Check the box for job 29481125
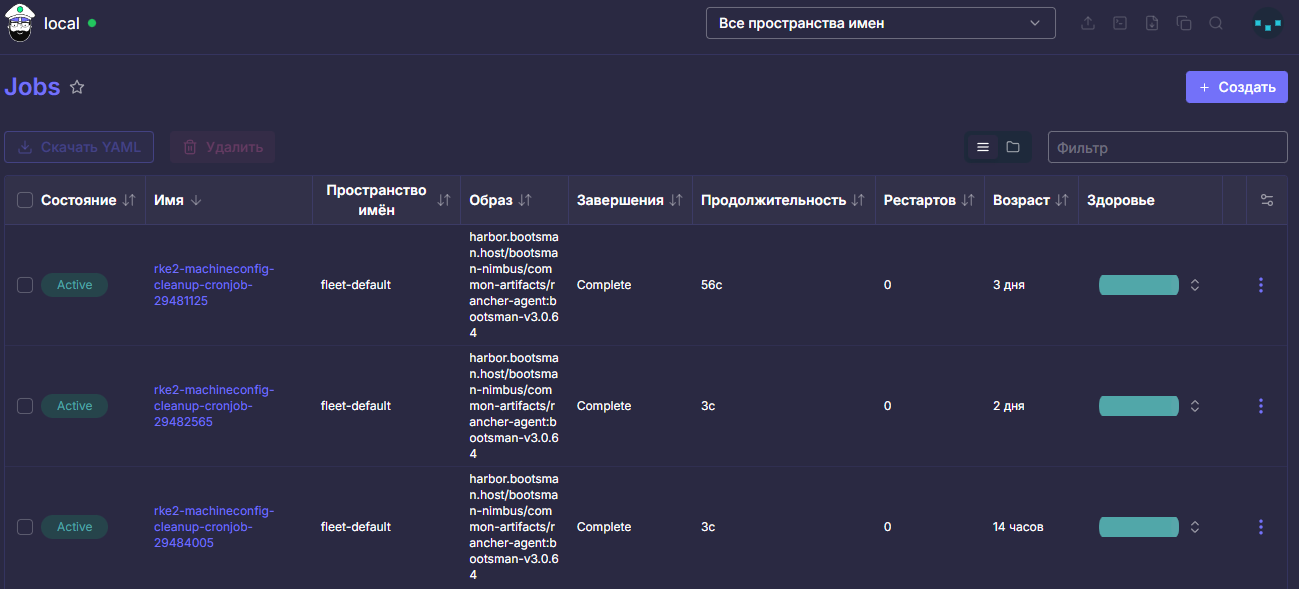This screenshot has width=1299, height=589. tap(25, 285)
